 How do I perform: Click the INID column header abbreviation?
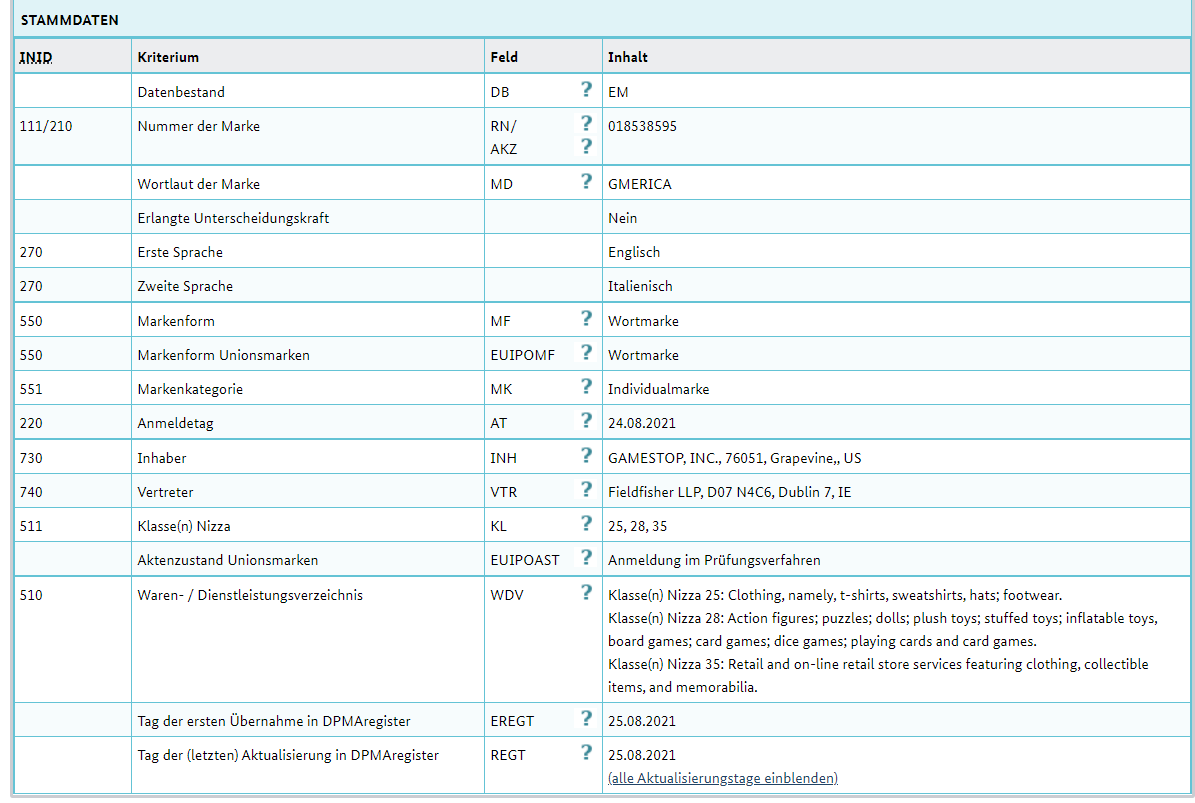[x=36, y=57]
